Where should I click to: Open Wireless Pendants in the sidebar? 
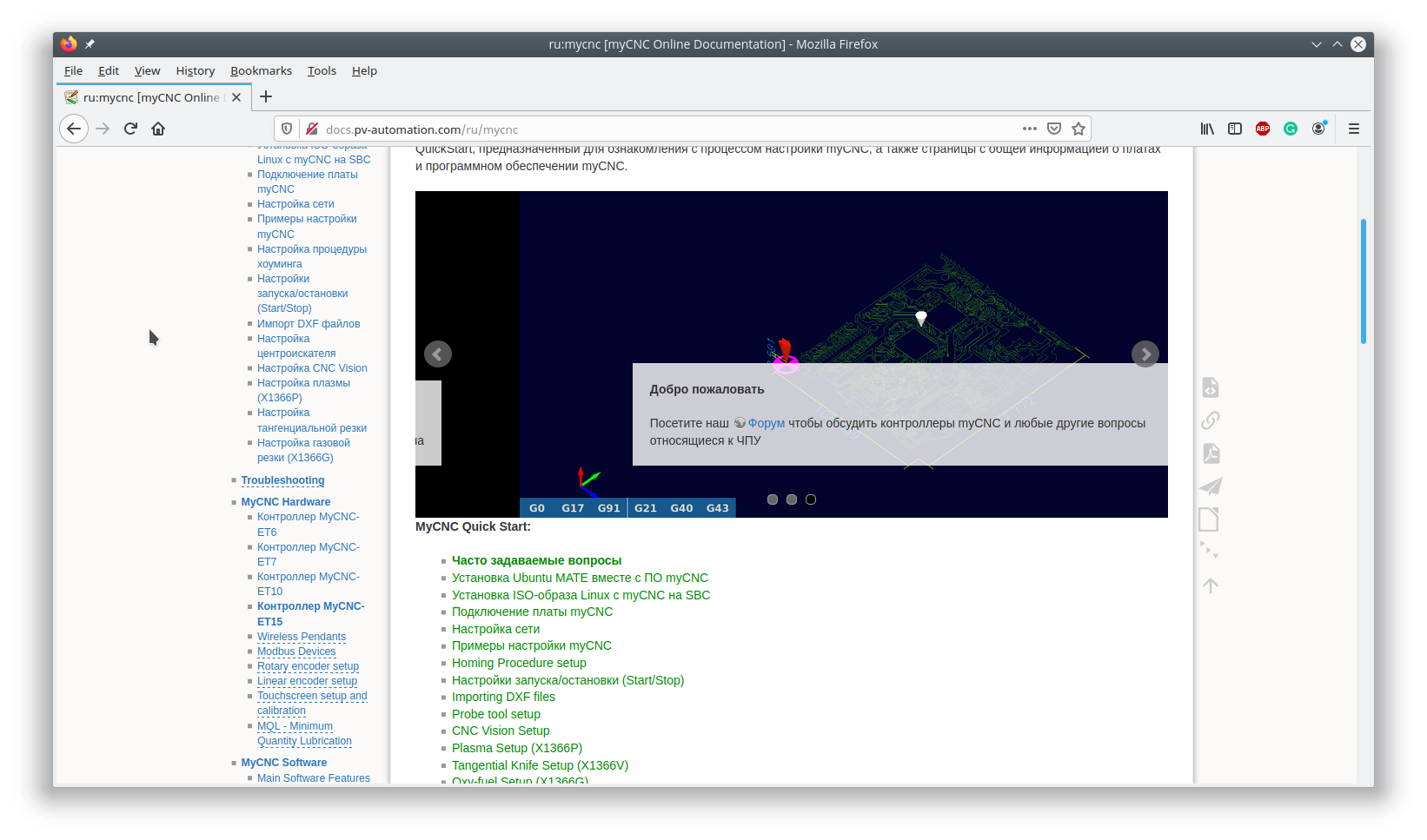(302, 637)
